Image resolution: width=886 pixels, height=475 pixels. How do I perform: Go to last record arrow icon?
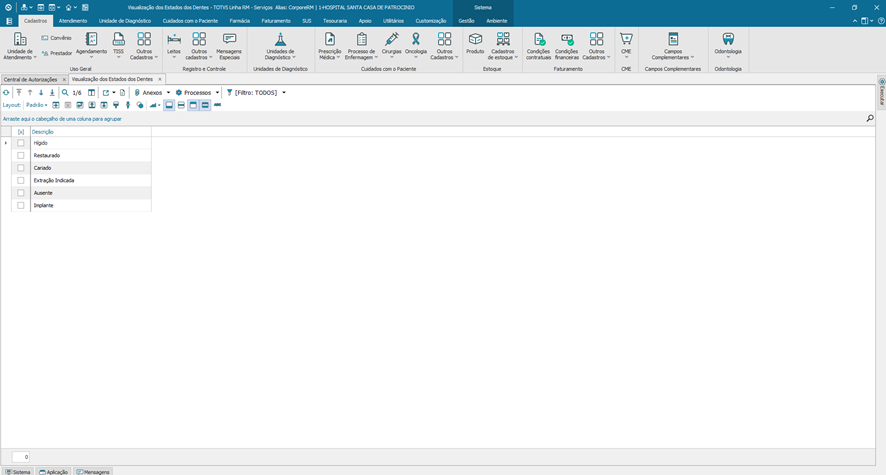click(x=52, y=93)
